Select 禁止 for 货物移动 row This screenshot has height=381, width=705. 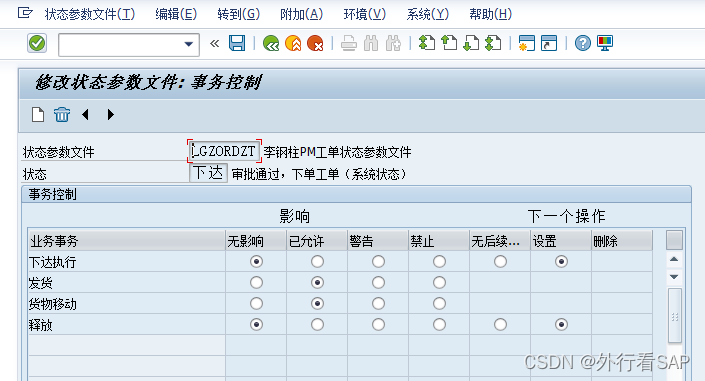[439, 304]
